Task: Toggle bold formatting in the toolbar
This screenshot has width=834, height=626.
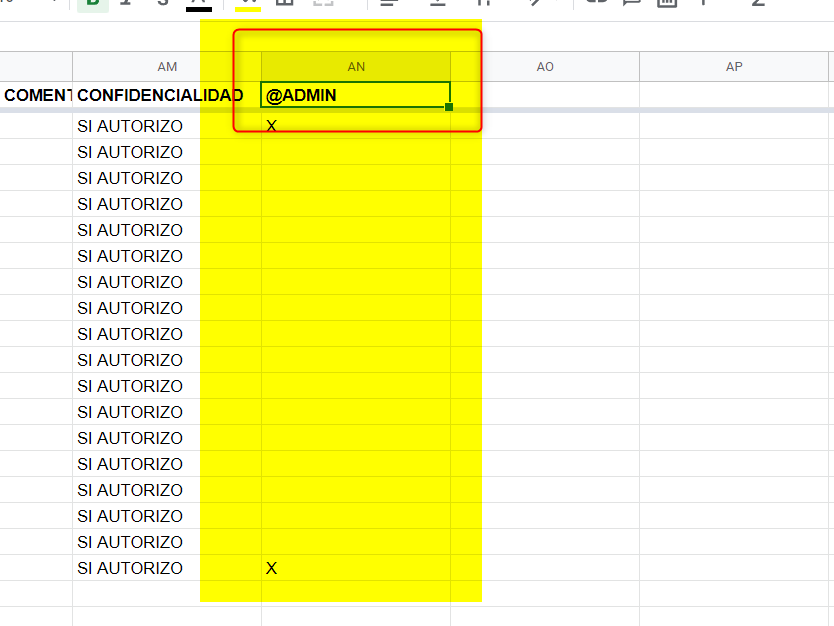Action: [x=93, y=3]
